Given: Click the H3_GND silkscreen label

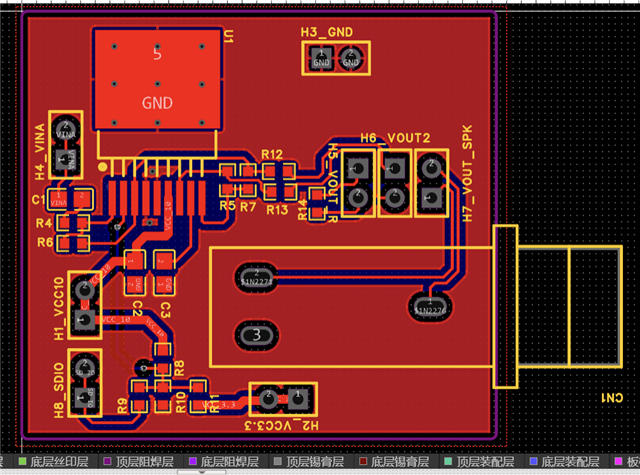Looking at the screenshot, I should [x=327, y=32].
